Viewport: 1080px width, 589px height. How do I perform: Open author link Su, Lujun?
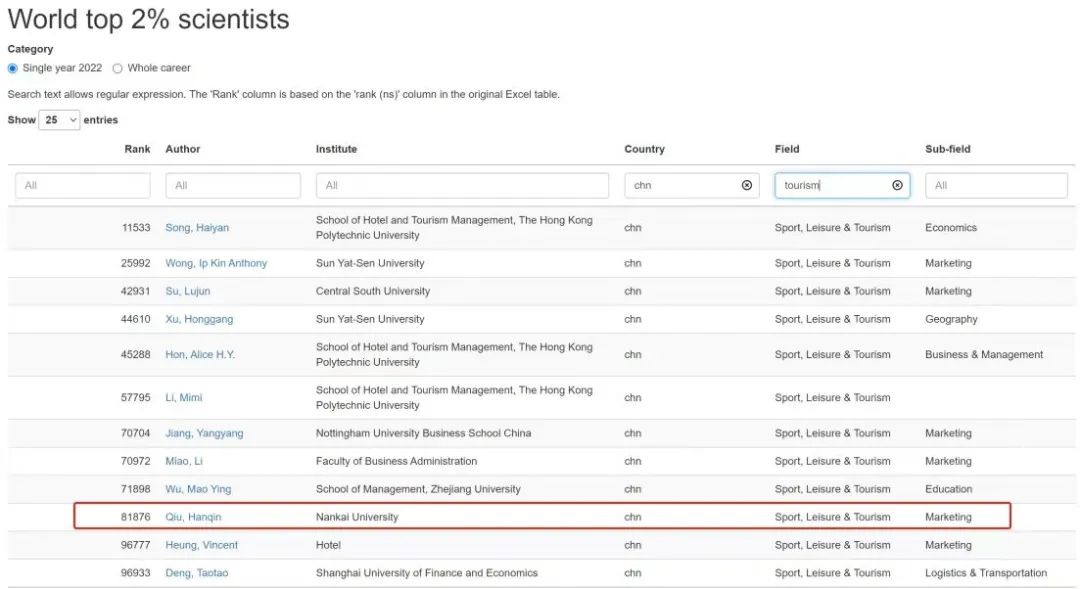[x=188, y=291]
